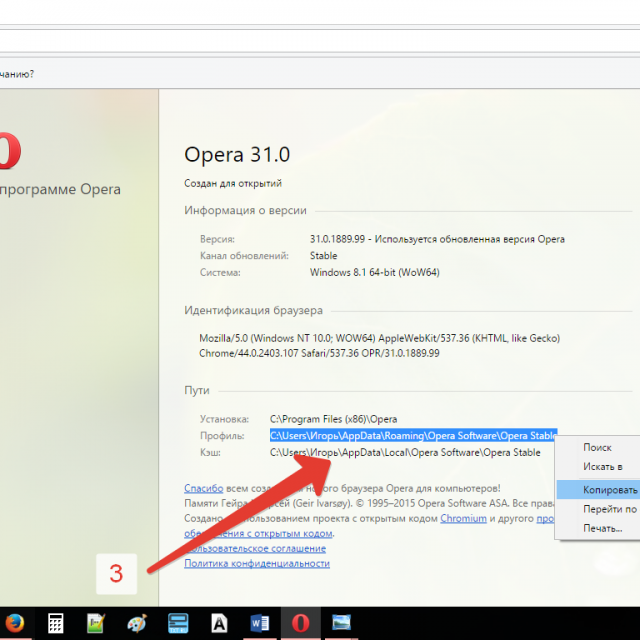This screenshot has width=640, height=640.
Task: Select 'Искать в' context menu entry
Action: [x=602, y=467]
